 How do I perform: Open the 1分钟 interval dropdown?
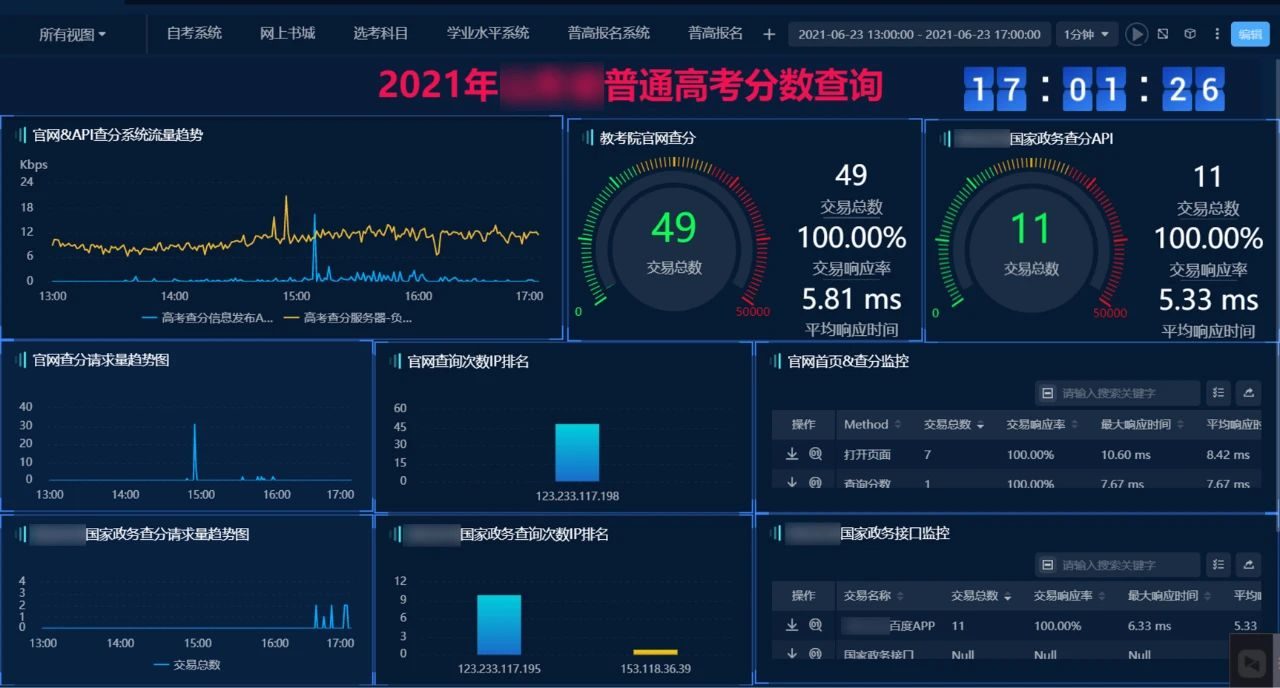point(1087,34)
